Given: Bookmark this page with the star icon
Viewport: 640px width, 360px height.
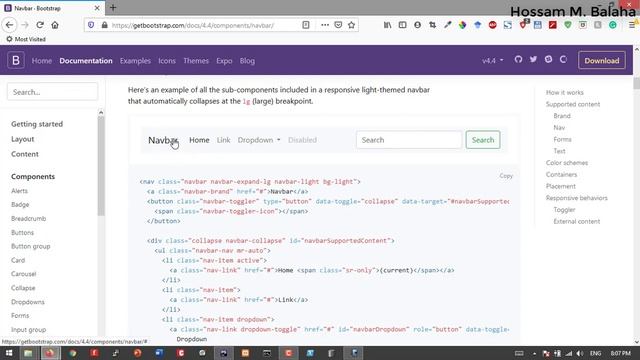Looking at the screenshot, I should [x=351, y=25].
